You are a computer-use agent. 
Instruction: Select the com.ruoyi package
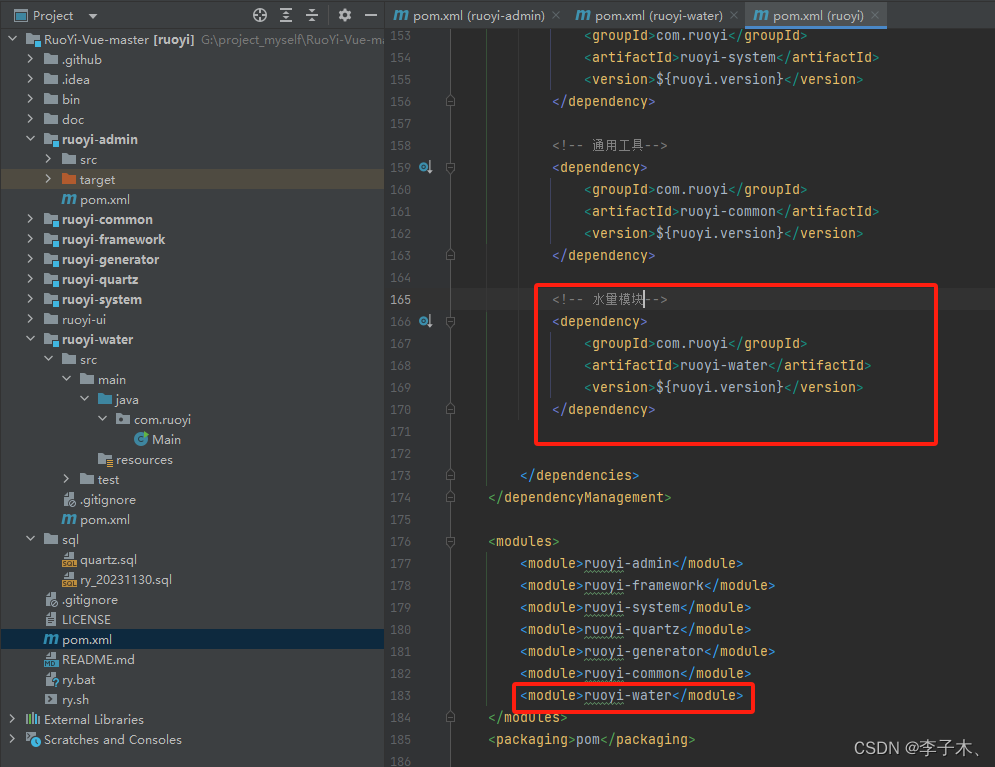click(162, 419)
